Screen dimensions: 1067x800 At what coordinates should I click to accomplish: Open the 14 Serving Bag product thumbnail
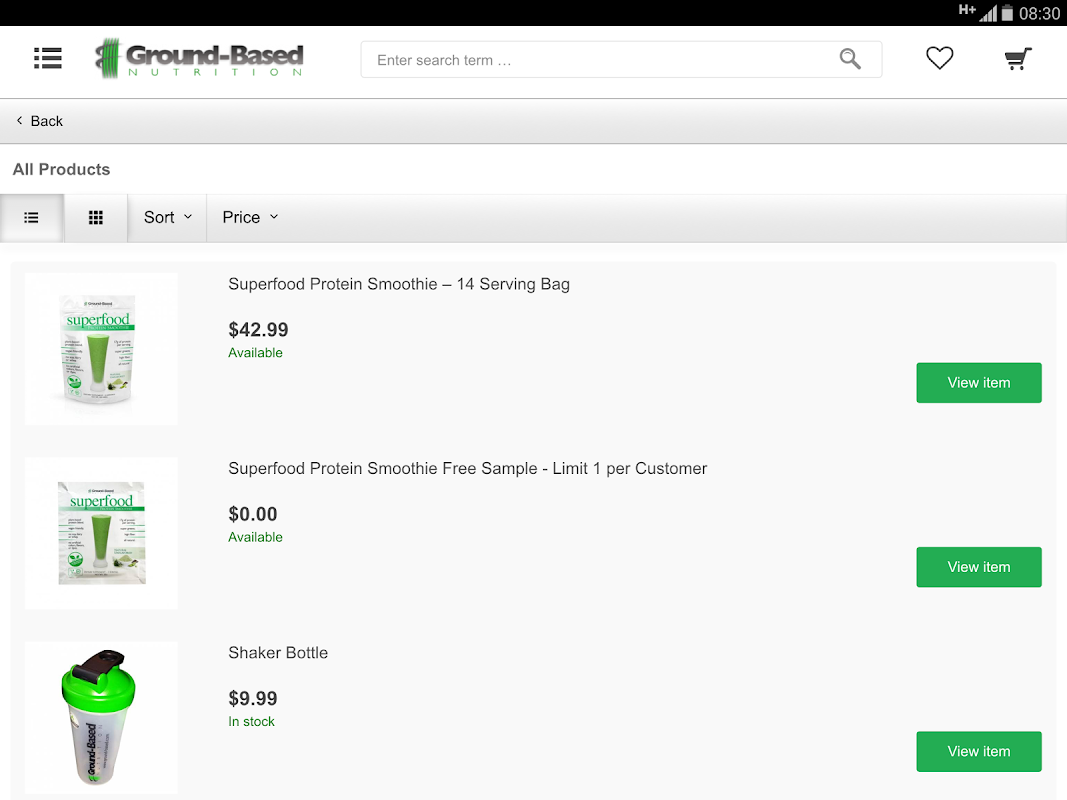[x=101, y=349]
